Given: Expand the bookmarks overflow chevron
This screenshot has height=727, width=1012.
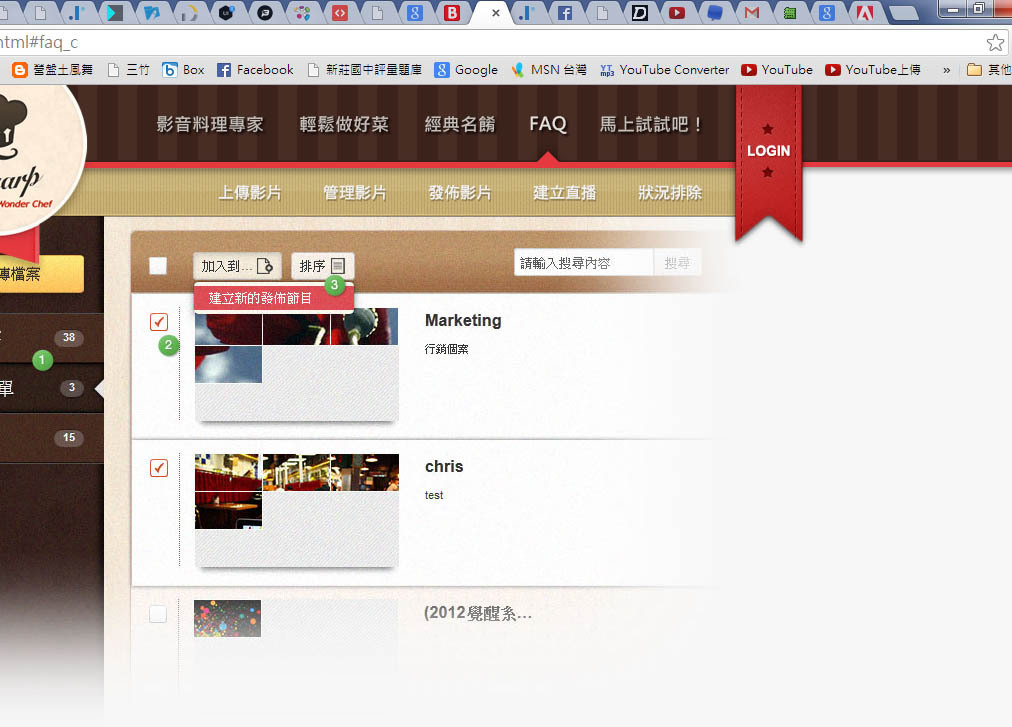Looking at the screenshot, I should pos(946,70).
